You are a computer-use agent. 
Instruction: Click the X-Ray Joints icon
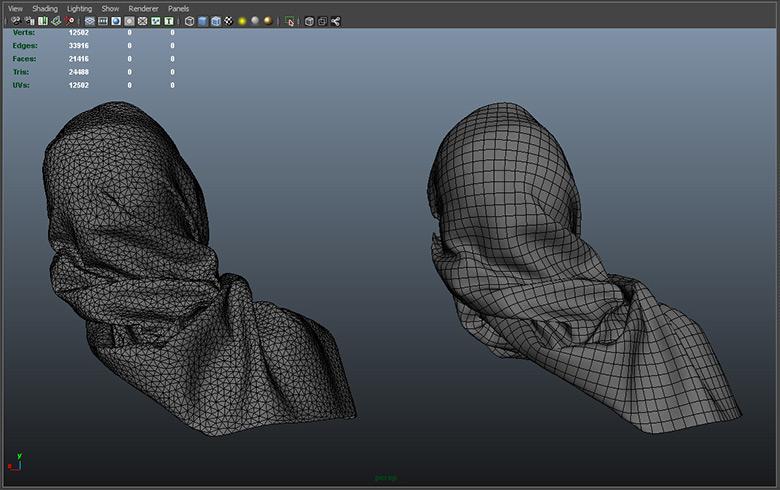(335, 21)
